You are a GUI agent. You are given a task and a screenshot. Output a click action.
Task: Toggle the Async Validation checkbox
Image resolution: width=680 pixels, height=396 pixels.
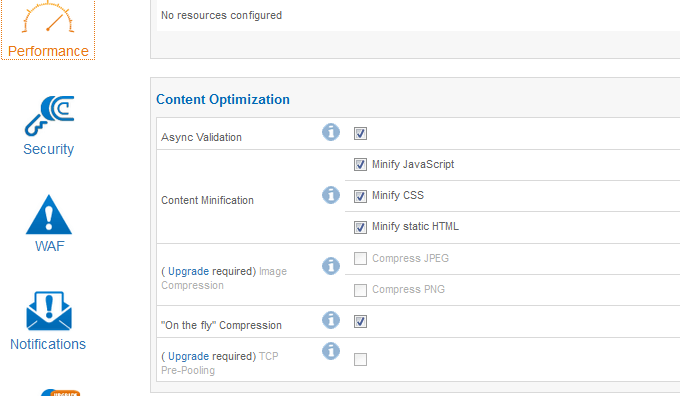click(x=360, y=134)
